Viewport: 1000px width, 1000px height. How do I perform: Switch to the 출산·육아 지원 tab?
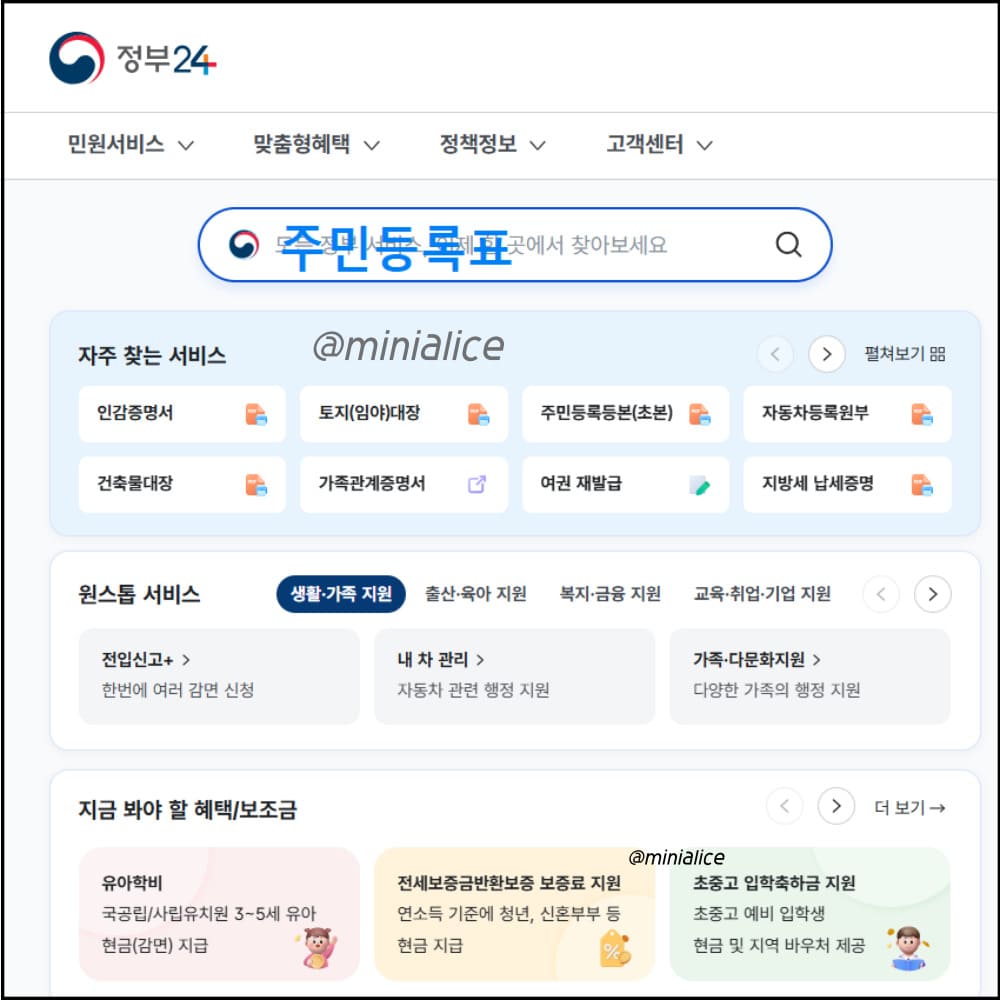click(x=476, y=592)
